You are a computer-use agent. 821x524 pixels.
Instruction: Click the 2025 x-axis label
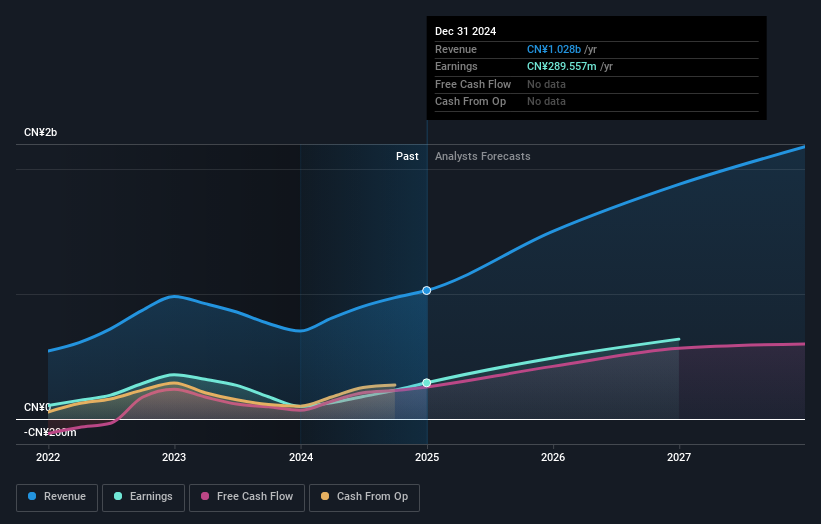click(427, 458)
